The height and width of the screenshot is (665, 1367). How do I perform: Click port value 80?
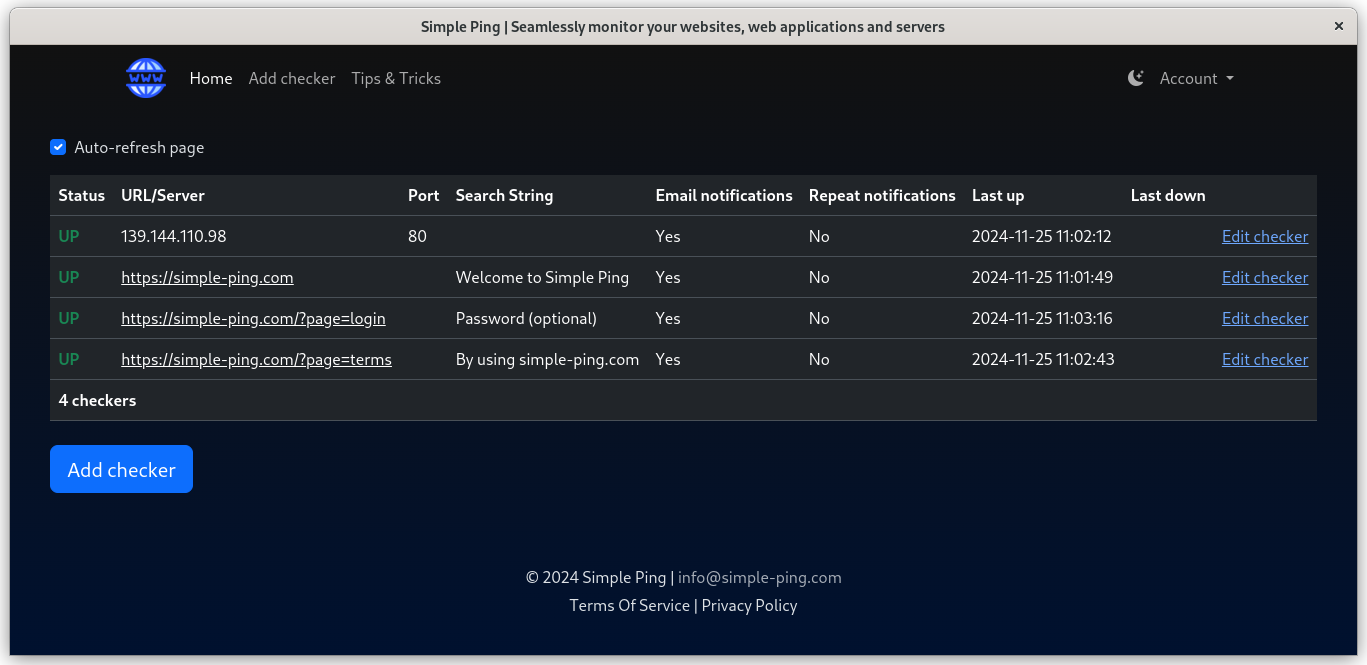point(417,236)
